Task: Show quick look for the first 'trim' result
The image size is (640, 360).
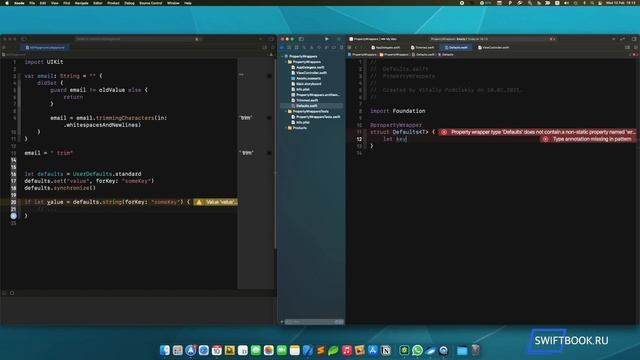Action: pyautogui.click(x=269, y=118)
